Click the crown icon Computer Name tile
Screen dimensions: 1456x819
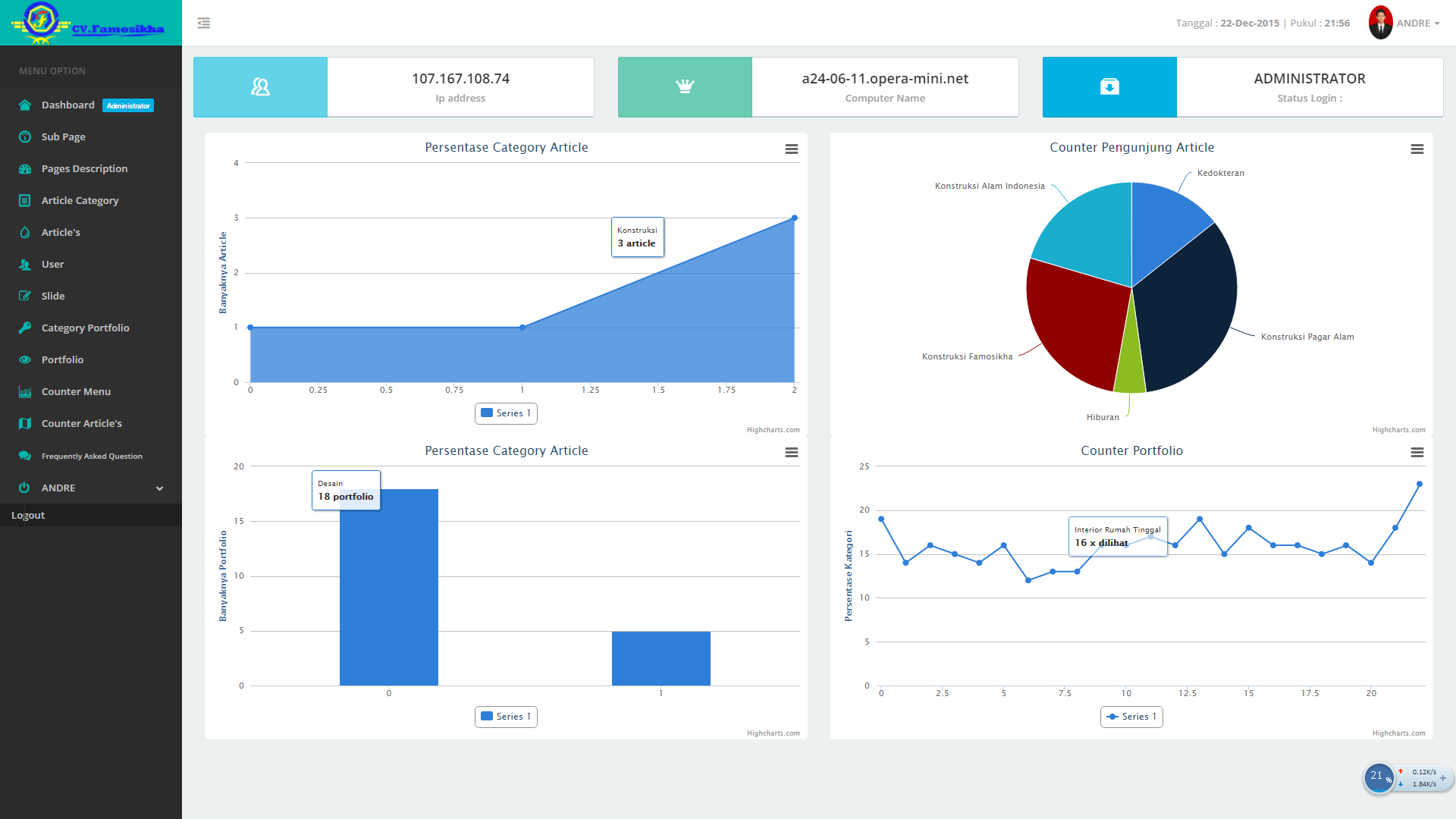point(685,87)
